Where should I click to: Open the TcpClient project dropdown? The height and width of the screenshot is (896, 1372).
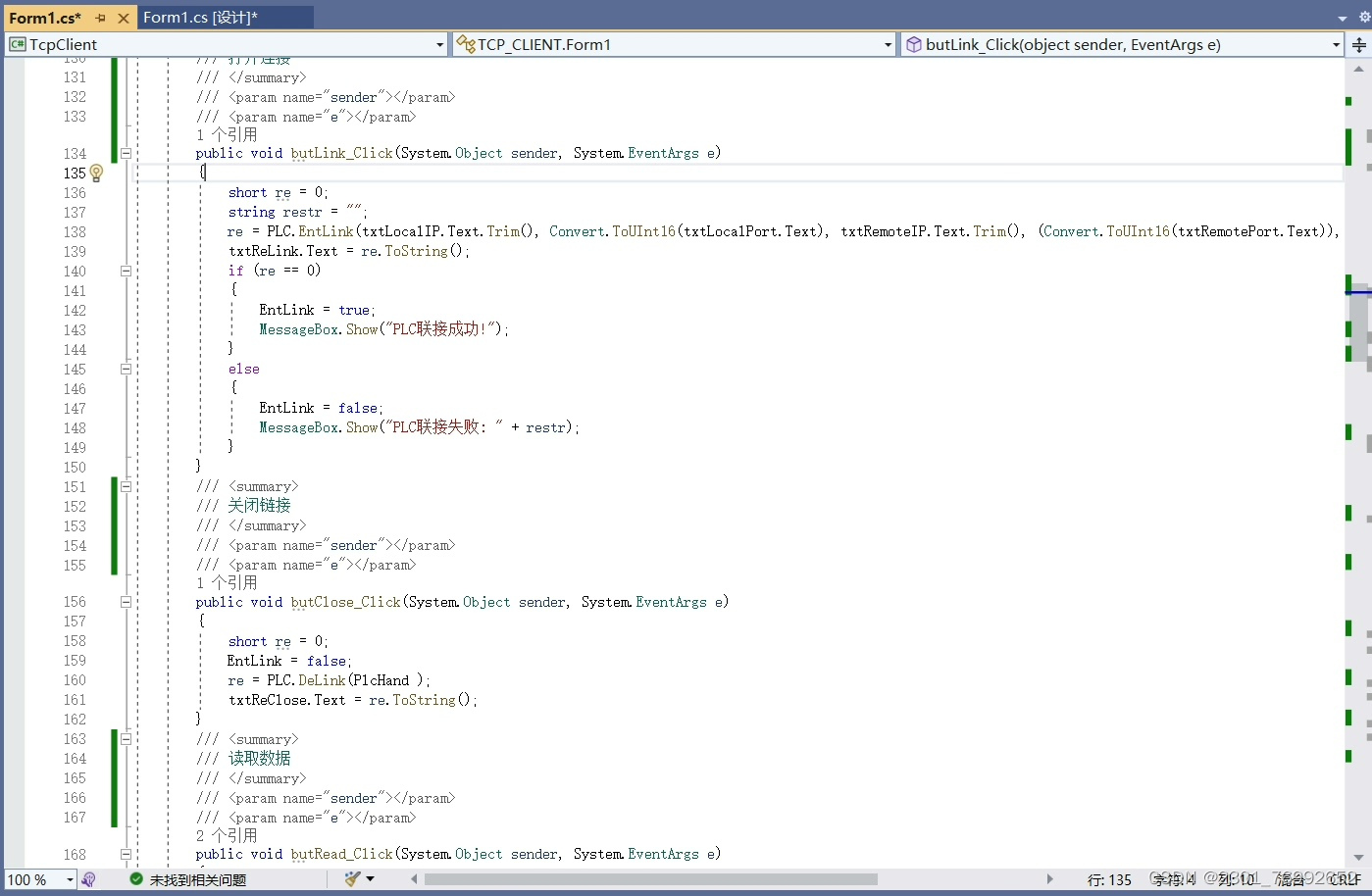439,44
